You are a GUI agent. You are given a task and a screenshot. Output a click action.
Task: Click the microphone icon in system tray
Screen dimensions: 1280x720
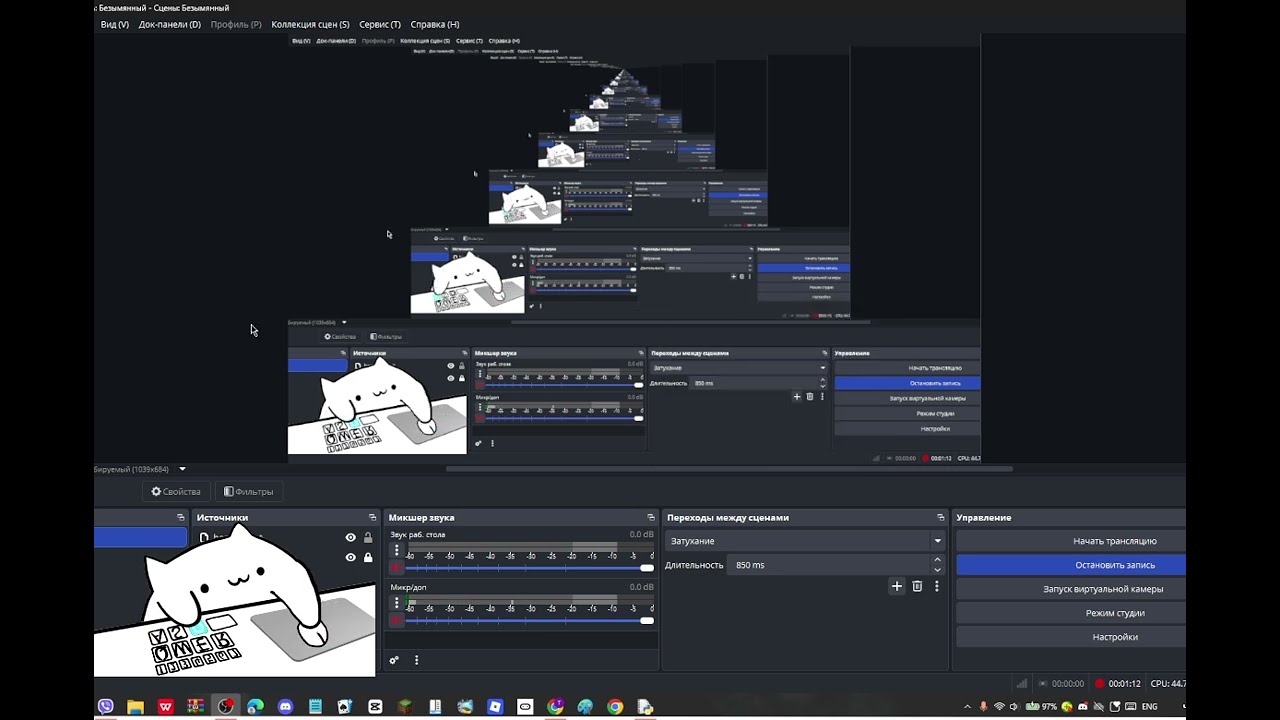coord(984,707)
